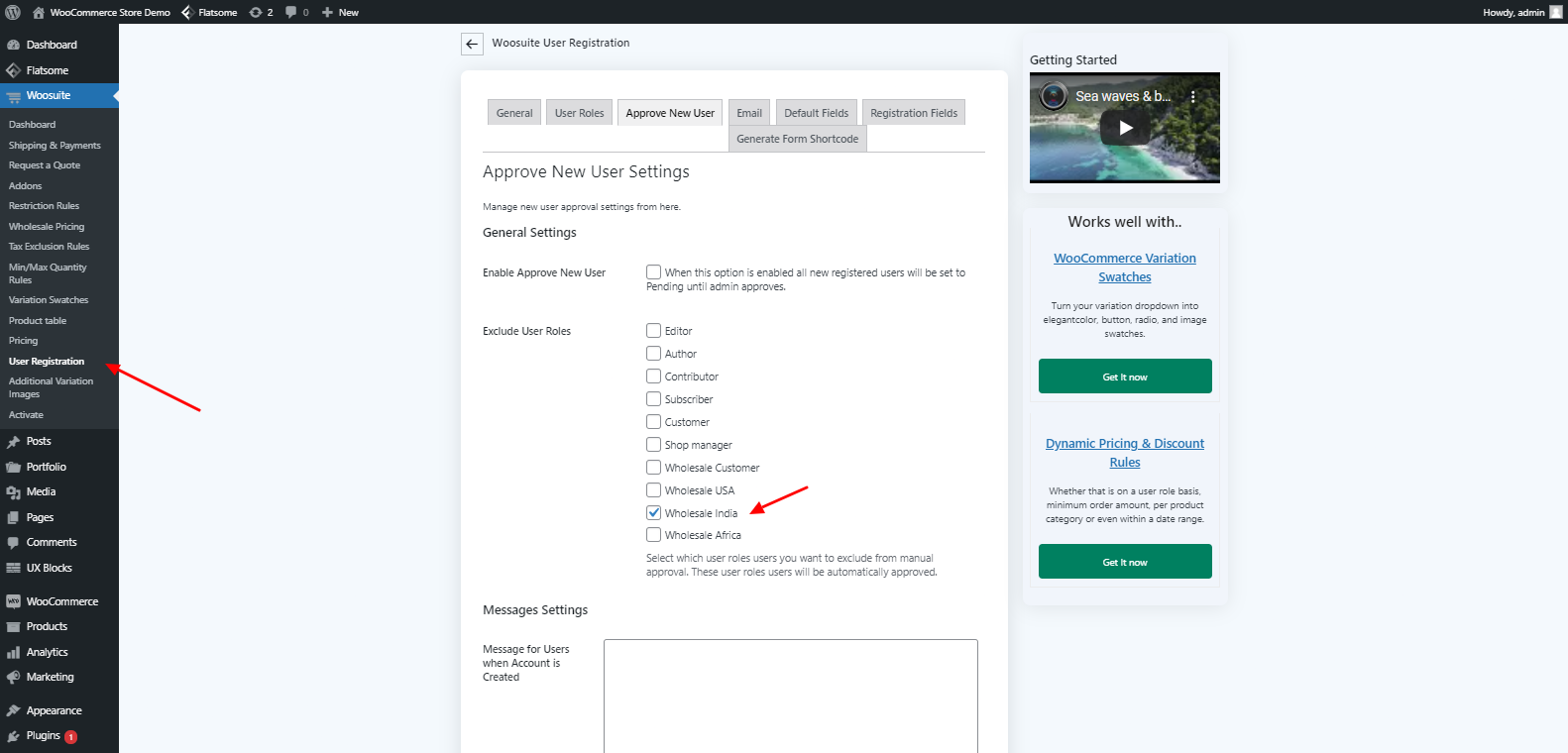Click the Portfolio icon in sidebar
Screen dimensions: 1568x753
tap(13, 467)
